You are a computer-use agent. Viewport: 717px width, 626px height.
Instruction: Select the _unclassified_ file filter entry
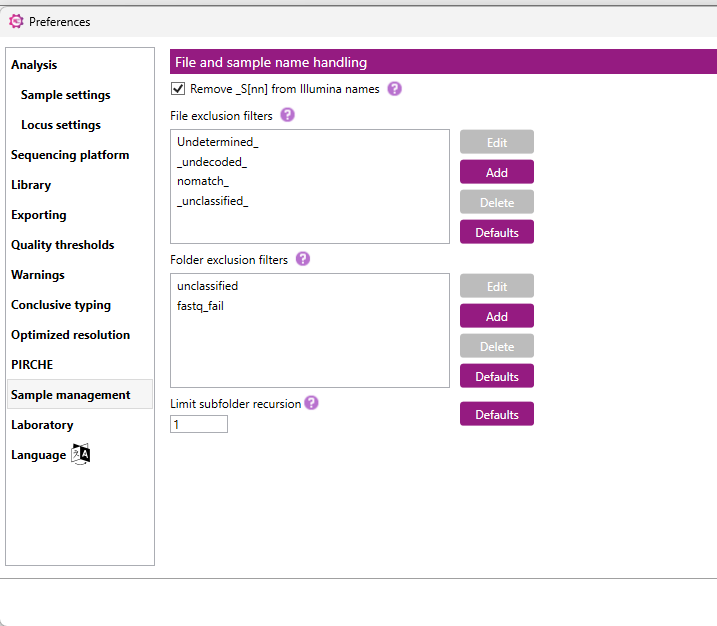tap(213, 201)
